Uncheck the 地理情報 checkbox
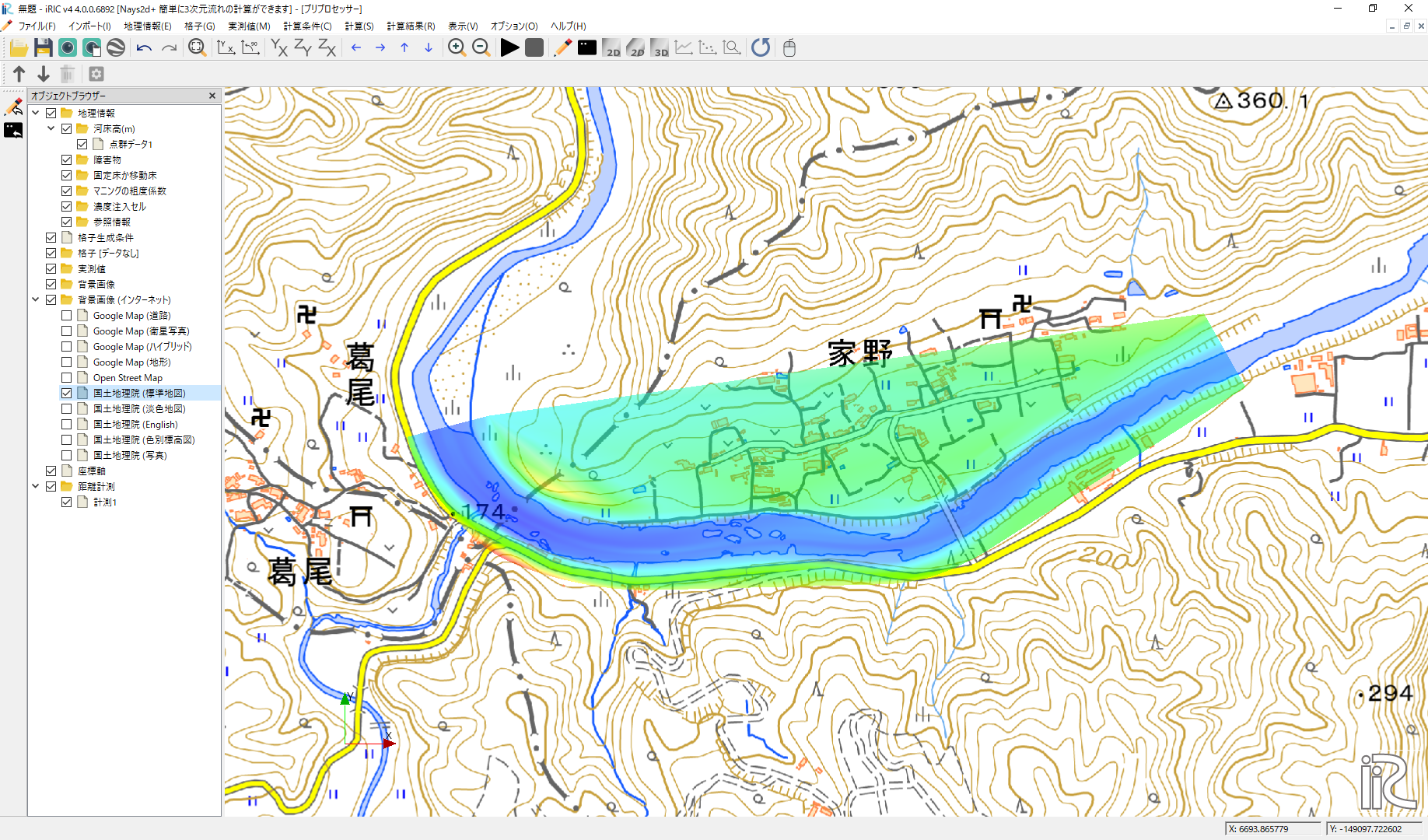The image size is (1428, 840). click(51, 114)
